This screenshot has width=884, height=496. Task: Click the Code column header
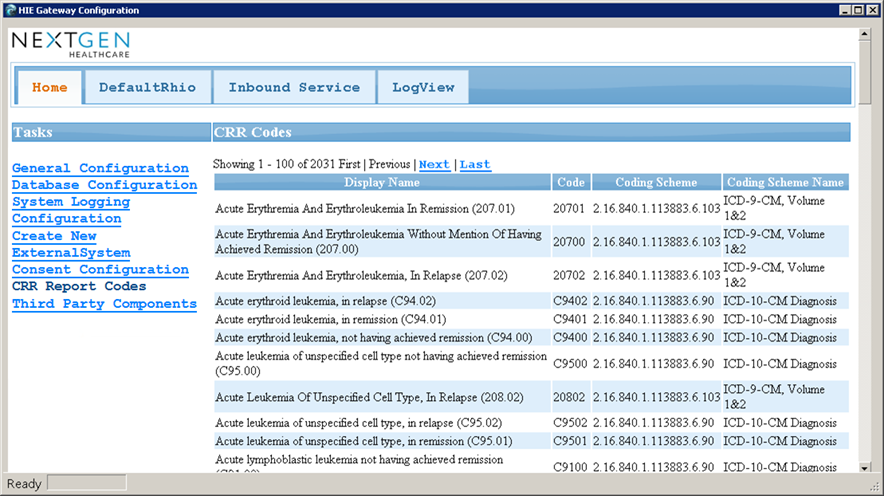[x=571, y=182]
